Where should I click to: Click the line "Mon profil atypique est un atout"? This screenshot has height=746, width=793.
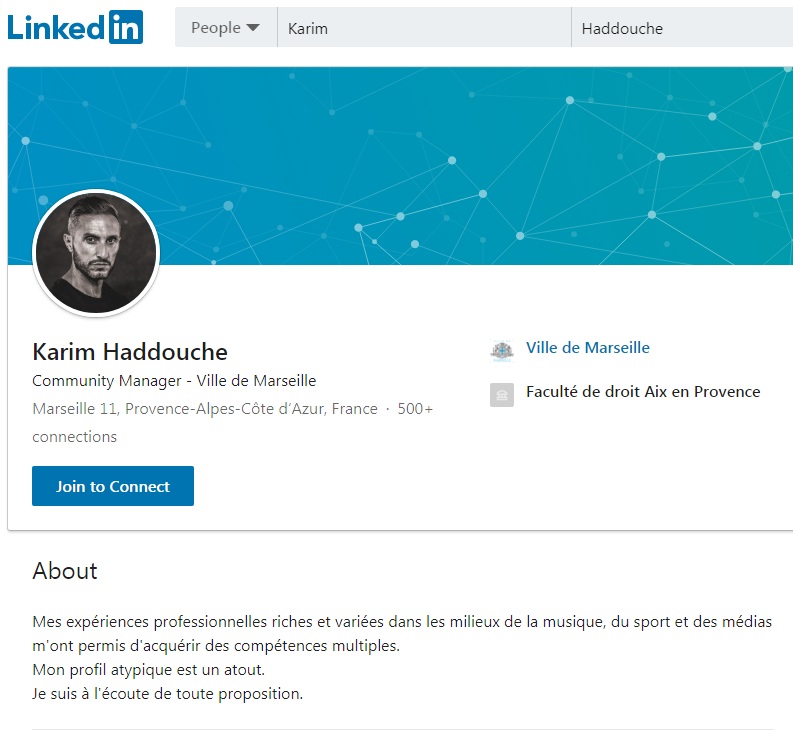pos(149,670)
